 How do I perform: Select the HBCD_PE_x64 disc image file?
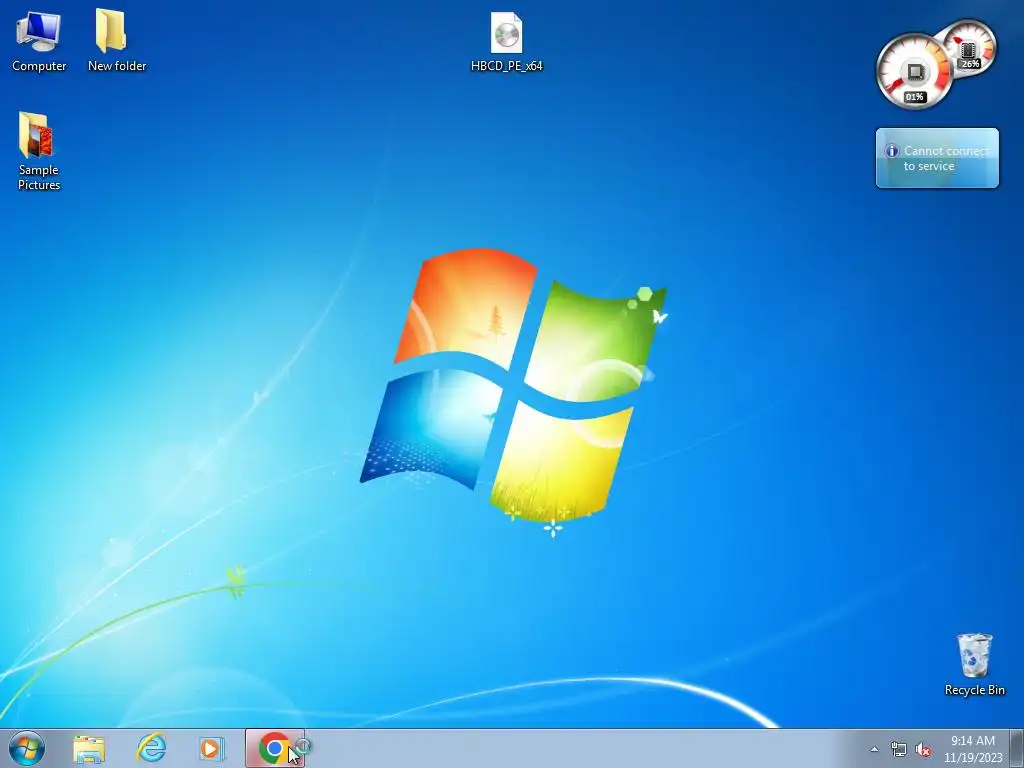point(507,42)
